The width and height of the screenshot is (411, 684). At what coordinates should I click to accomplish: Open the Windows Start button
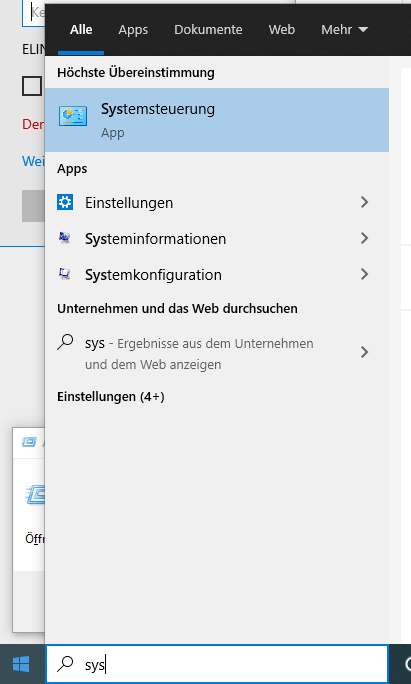21,664
